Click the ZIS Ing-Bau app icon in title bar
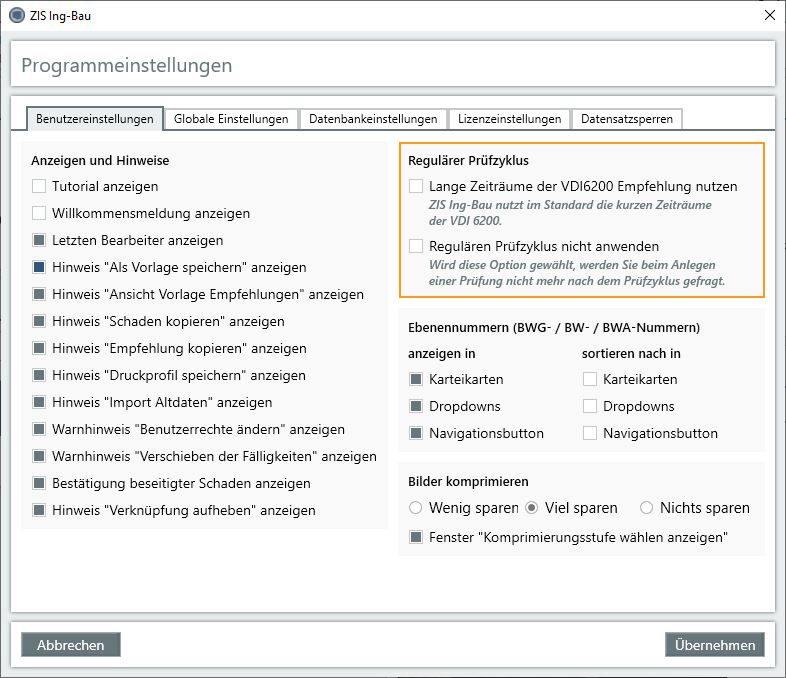This screenshot has height=678, width=786. [x=17, y=16]
